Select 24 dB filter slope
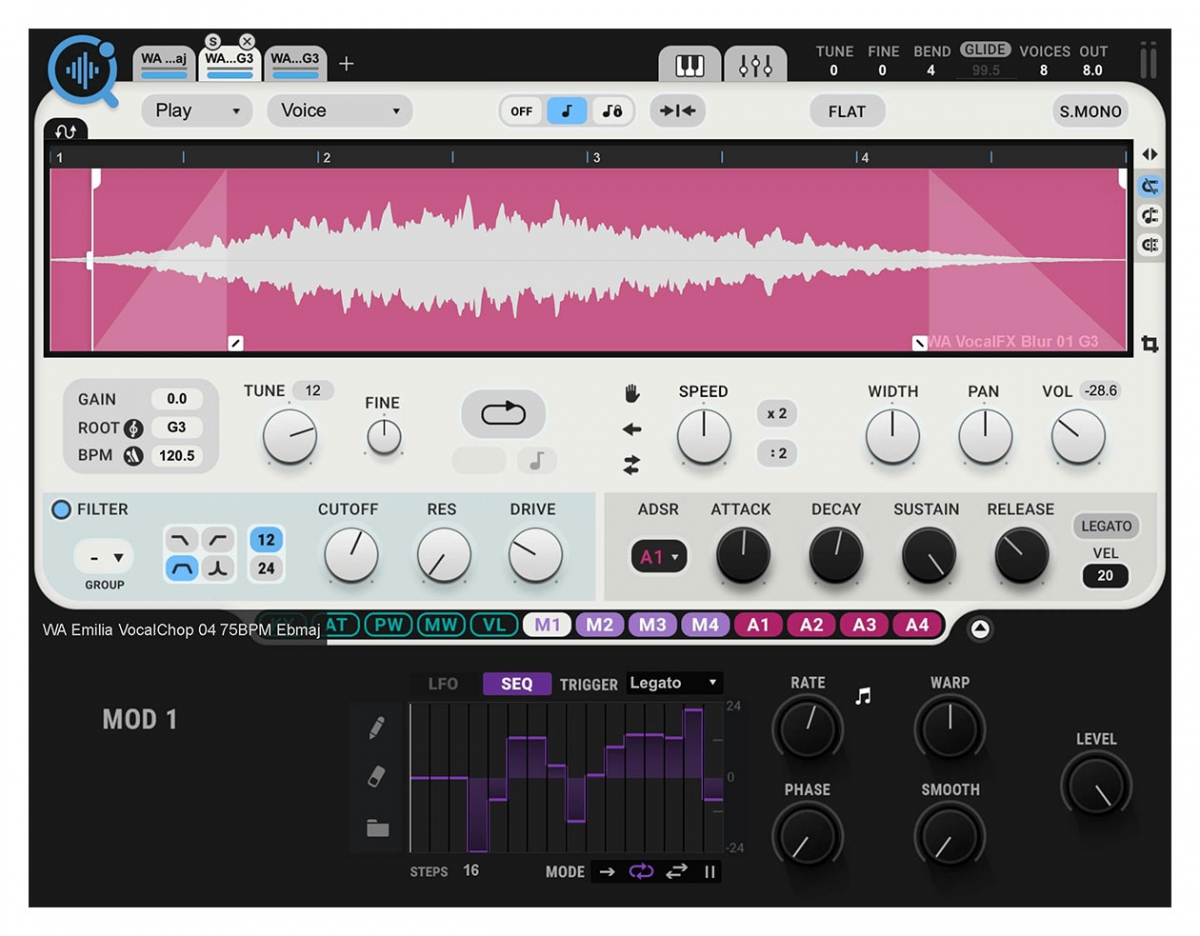The height and width of the screenshot is (936, 1200). 266,568
